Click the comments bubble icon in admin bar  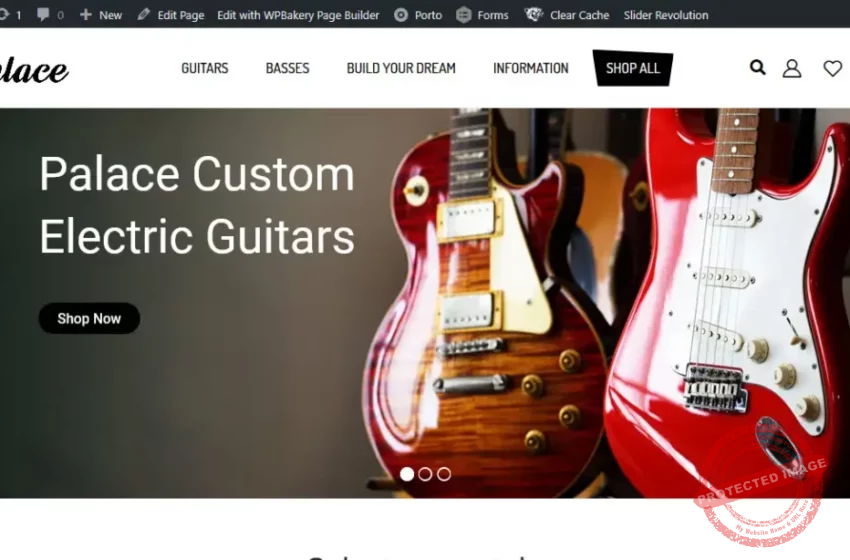pos(43,15)
